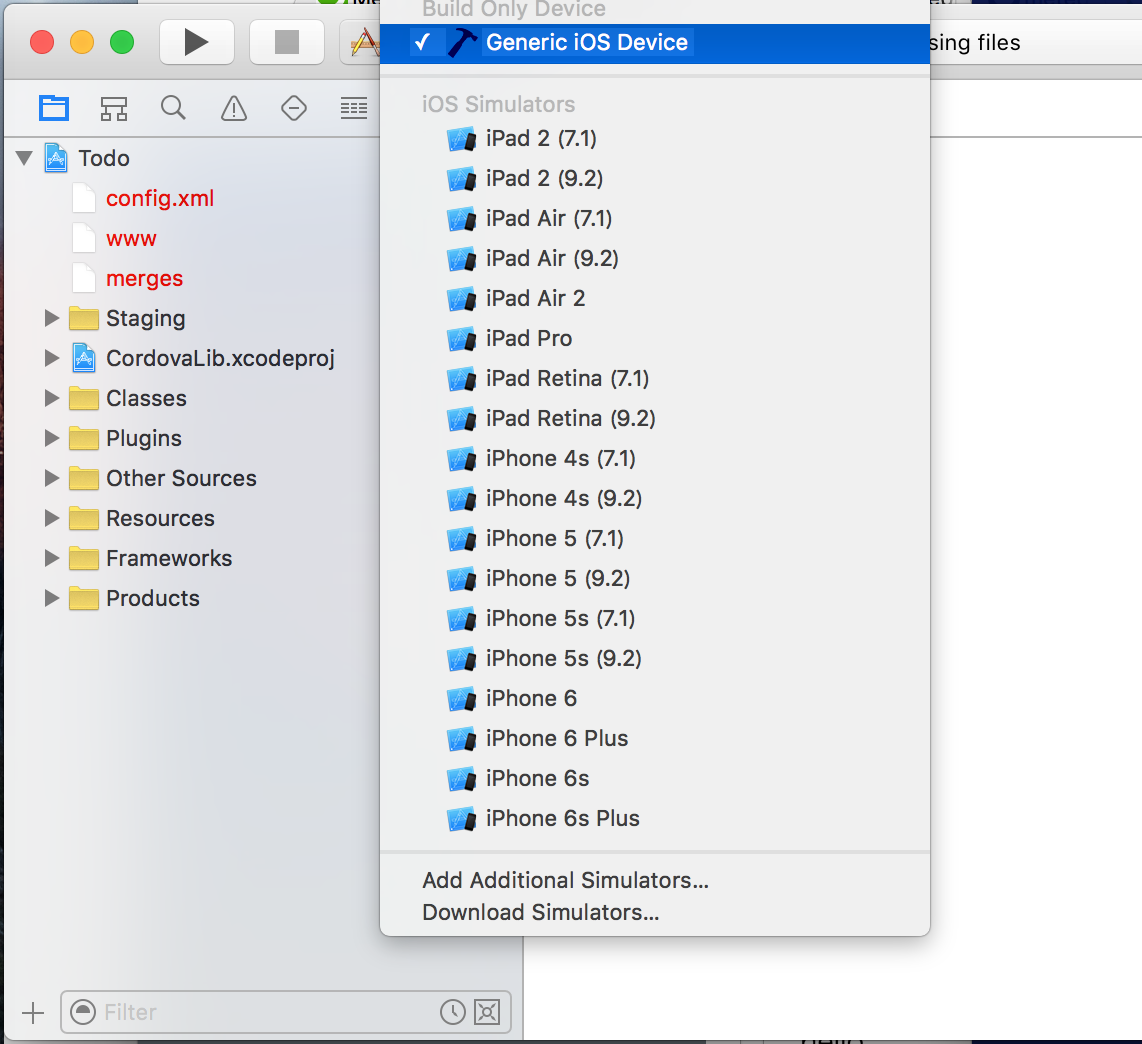
Task: Choose iPhone 5s (9.2) simulator
Action: pyautogui.click(x=655, y=659)
